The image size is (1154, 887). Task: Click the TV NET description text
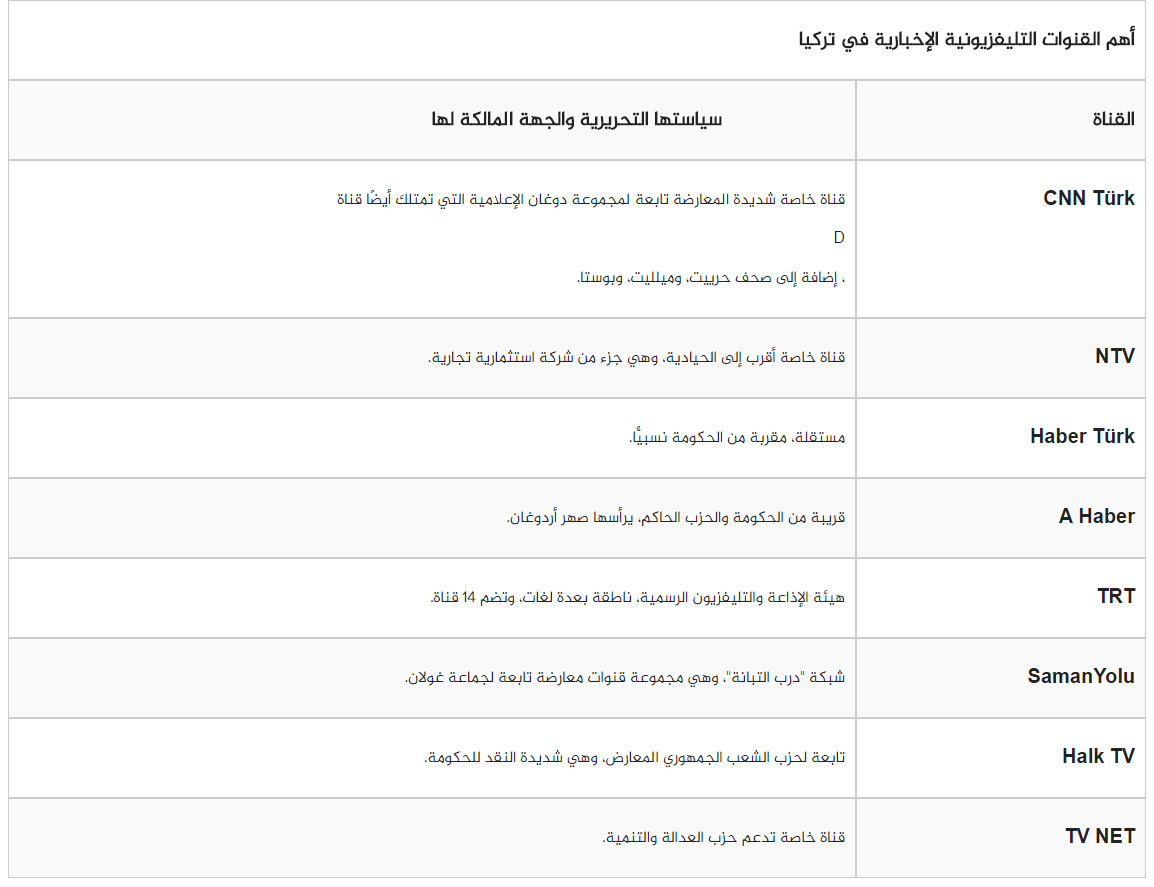(x=723, y=837)
